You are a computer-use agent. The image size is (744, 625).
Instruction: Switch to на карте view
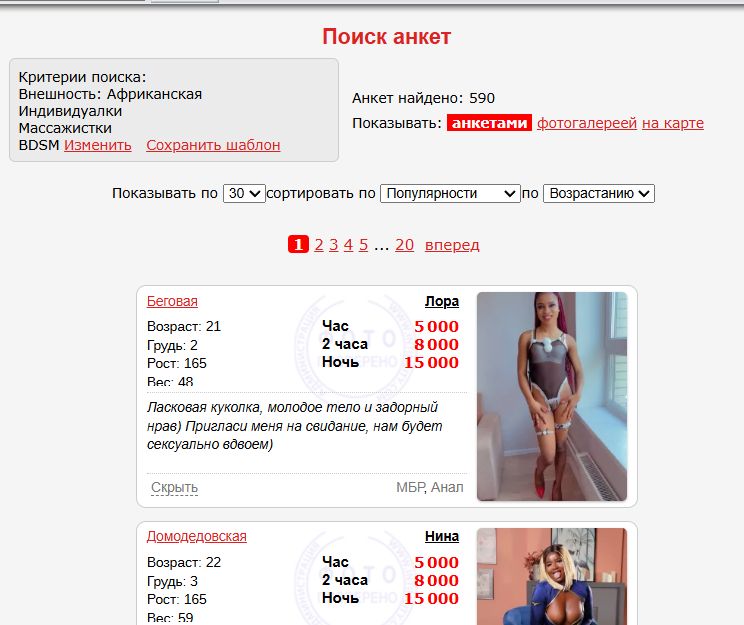click(x=673, y=123)
